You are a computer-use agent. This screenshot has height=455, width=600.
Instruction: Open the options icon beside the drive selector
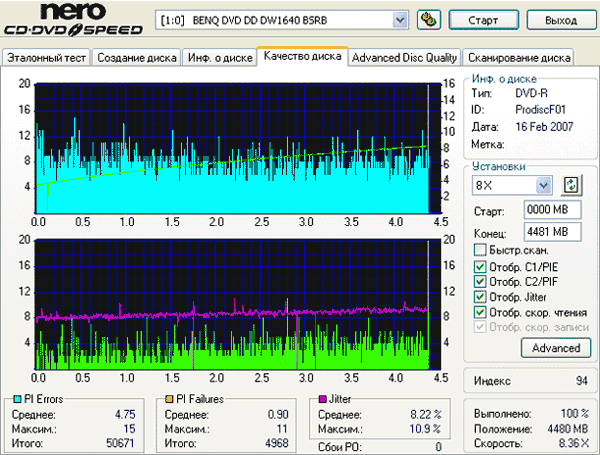pos(429,19)
